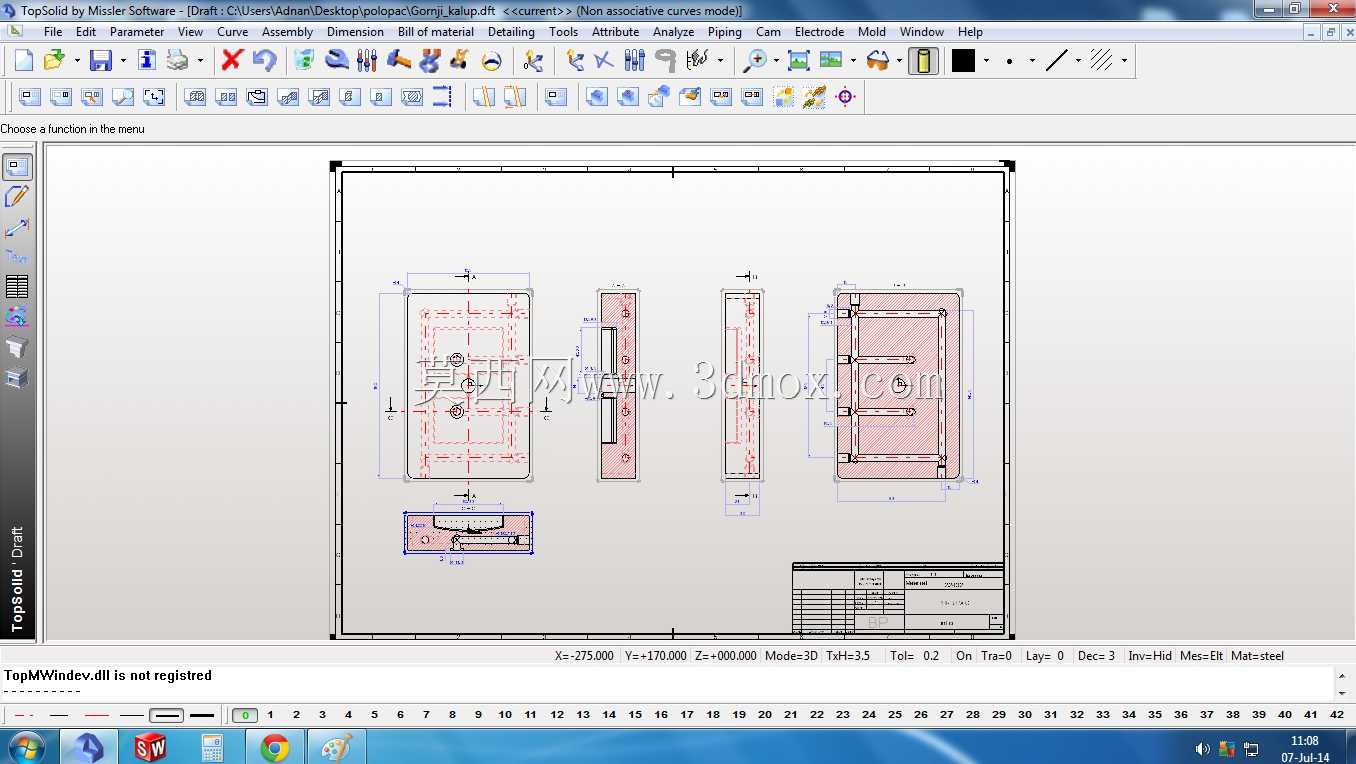This screenshot has width=1356, height=764.
Task: Select layer 5 in the layer bar
Action: coord(374,715)
